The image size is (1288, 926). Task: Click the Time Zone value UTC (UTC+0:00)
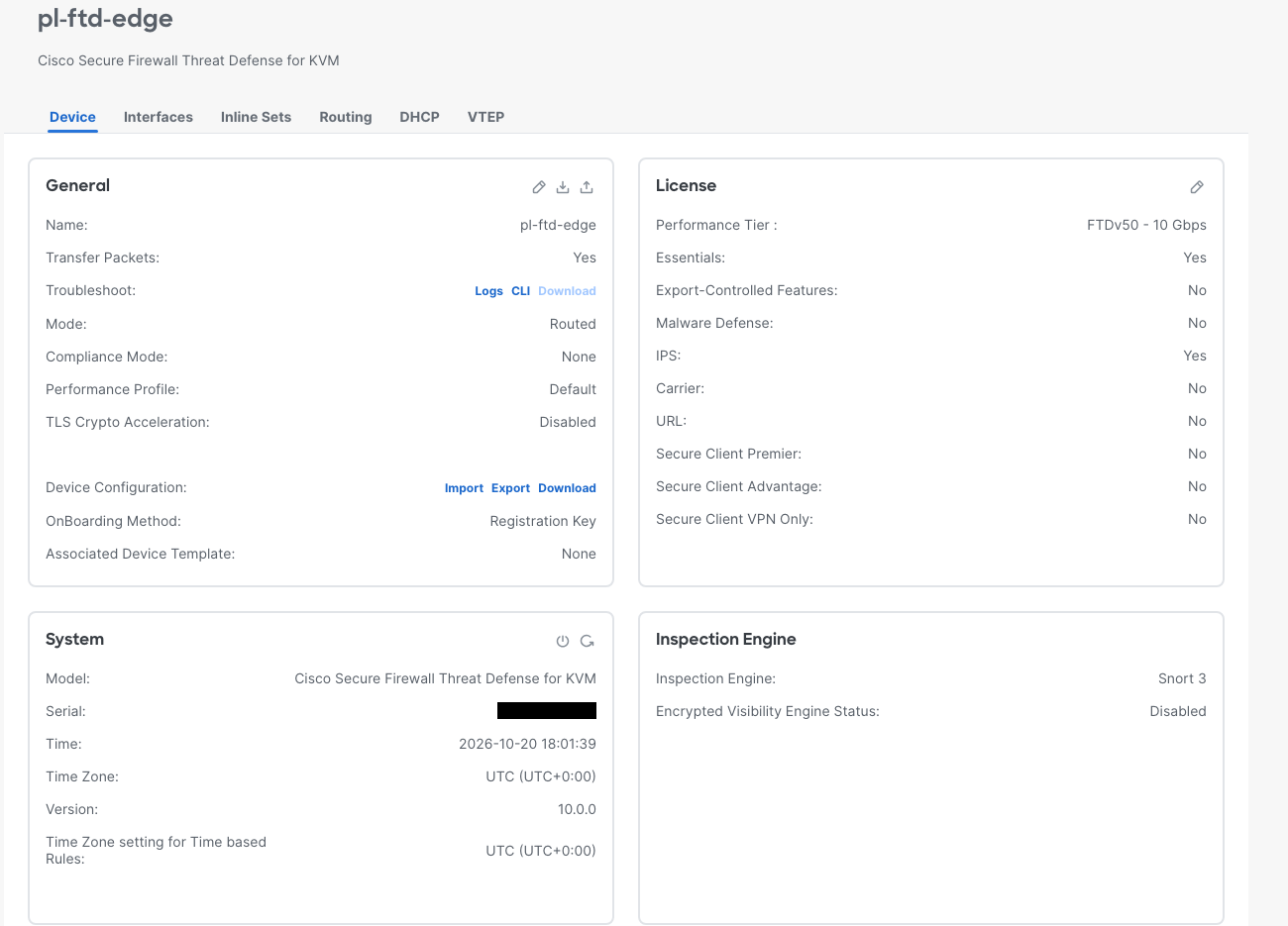click(541, 776)
